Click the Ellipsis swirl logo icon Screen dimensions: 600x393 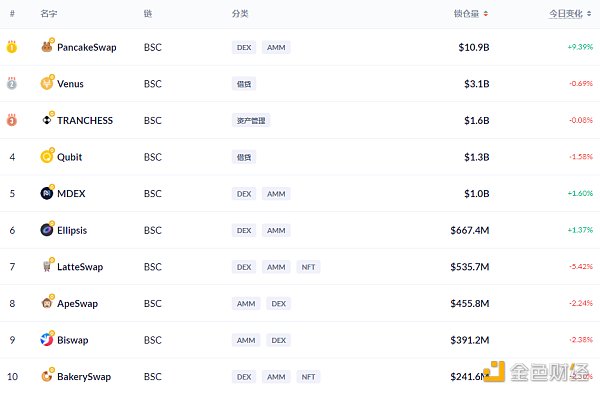(47, 230)
